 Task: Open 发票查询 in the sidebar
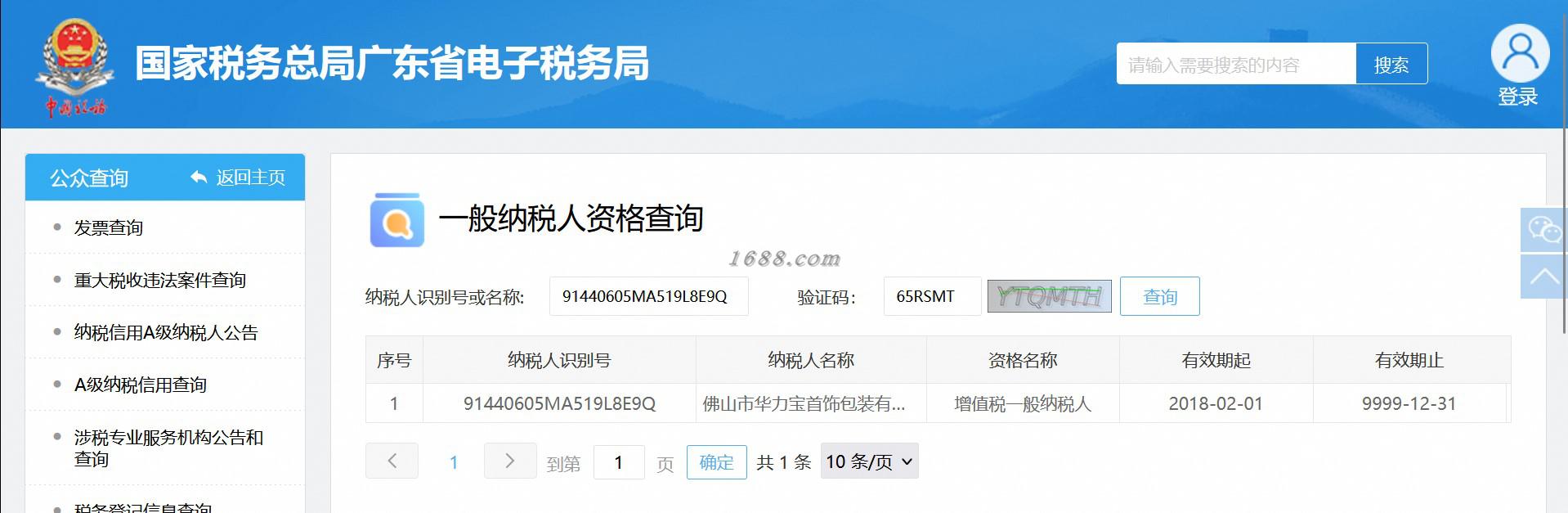109,227
